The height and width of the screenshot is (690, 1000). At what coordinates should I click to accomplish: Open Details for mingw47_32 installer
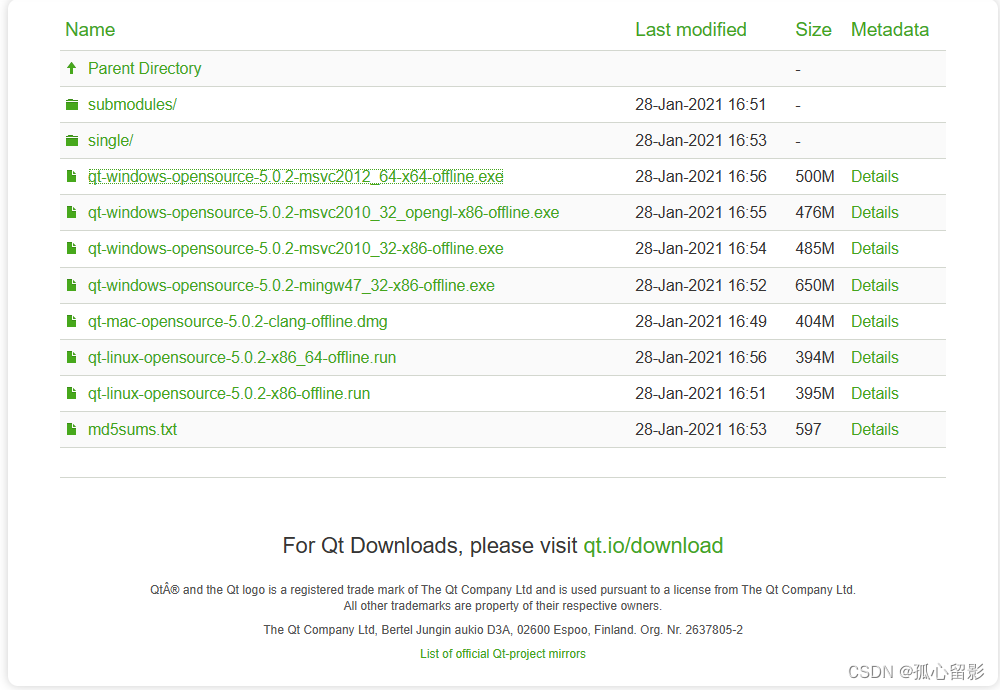(874, 285)
